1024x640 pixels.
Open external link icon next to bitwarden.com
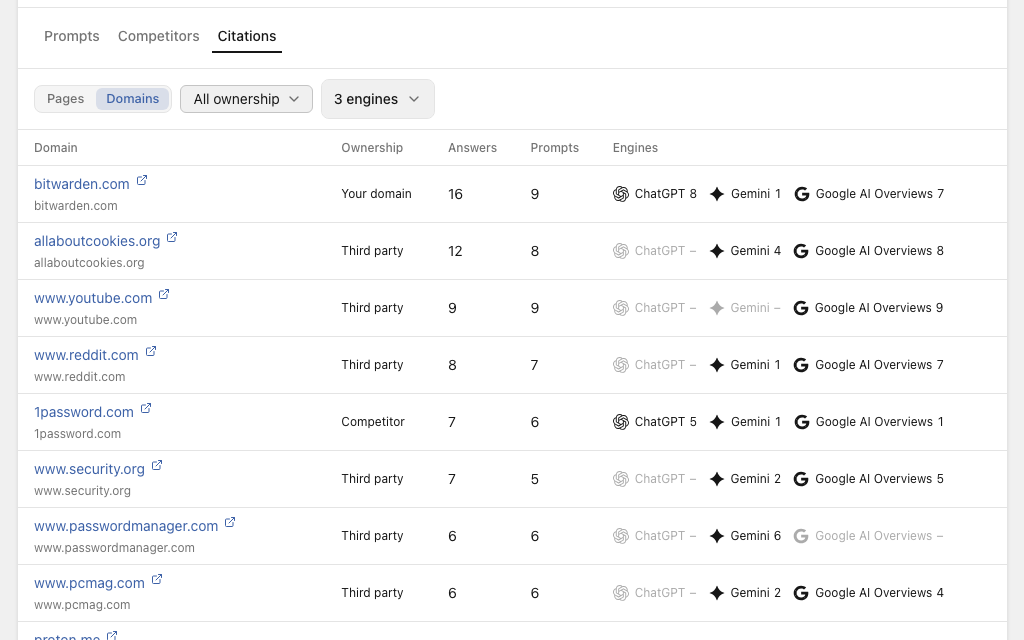[x=142, y=181]
